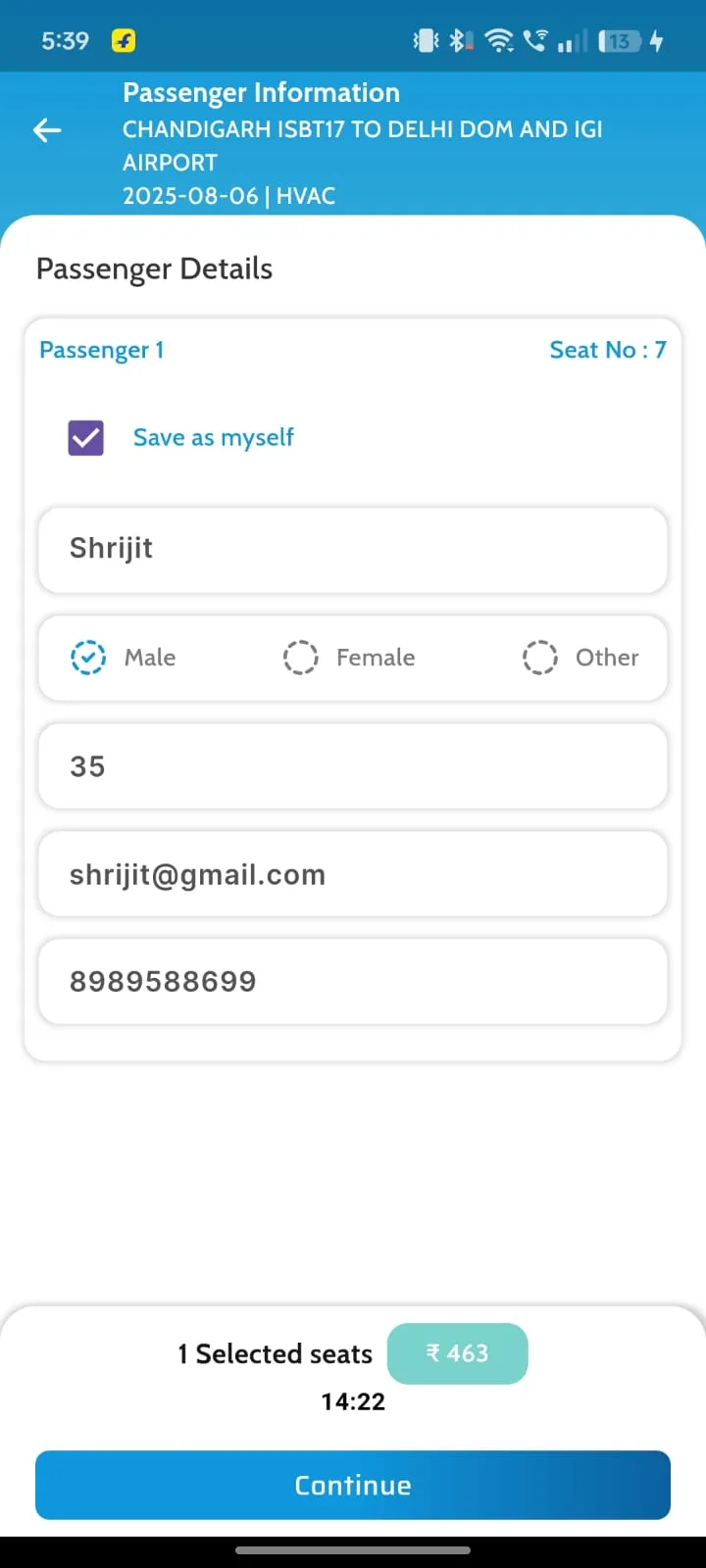Tap the phone number field 8989588699
Viewport: 706px width, 1568px height.
[353, 982]
